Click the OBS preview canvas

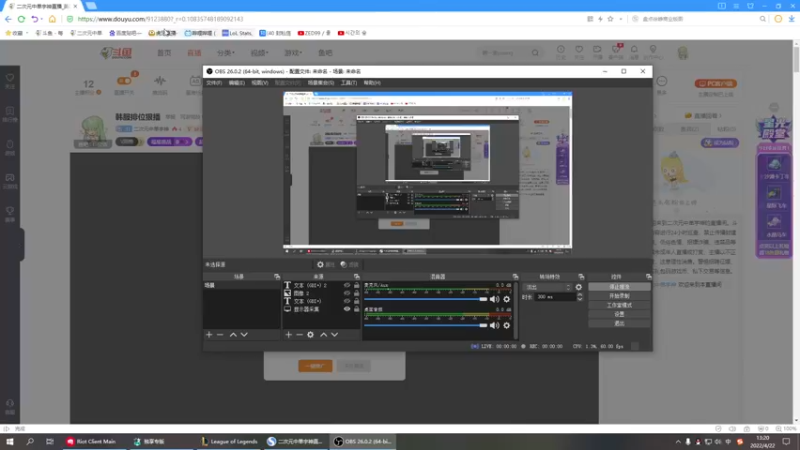(x=428, y=172)
